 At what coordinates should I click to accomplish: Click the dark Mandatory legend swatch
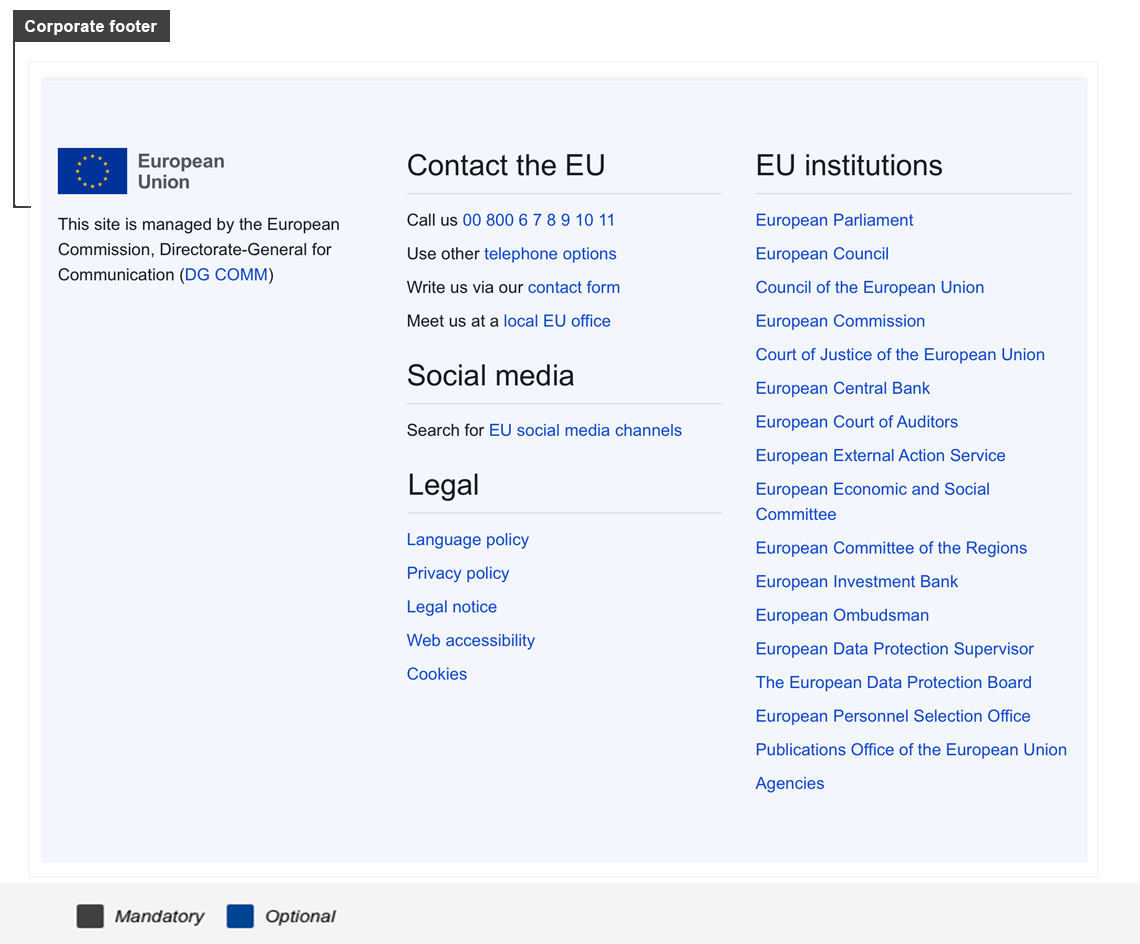90,916
